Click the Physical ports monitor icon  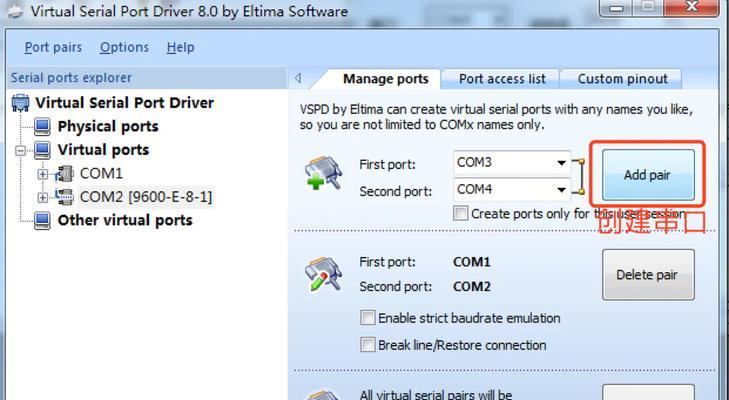(x=42, y=127)
